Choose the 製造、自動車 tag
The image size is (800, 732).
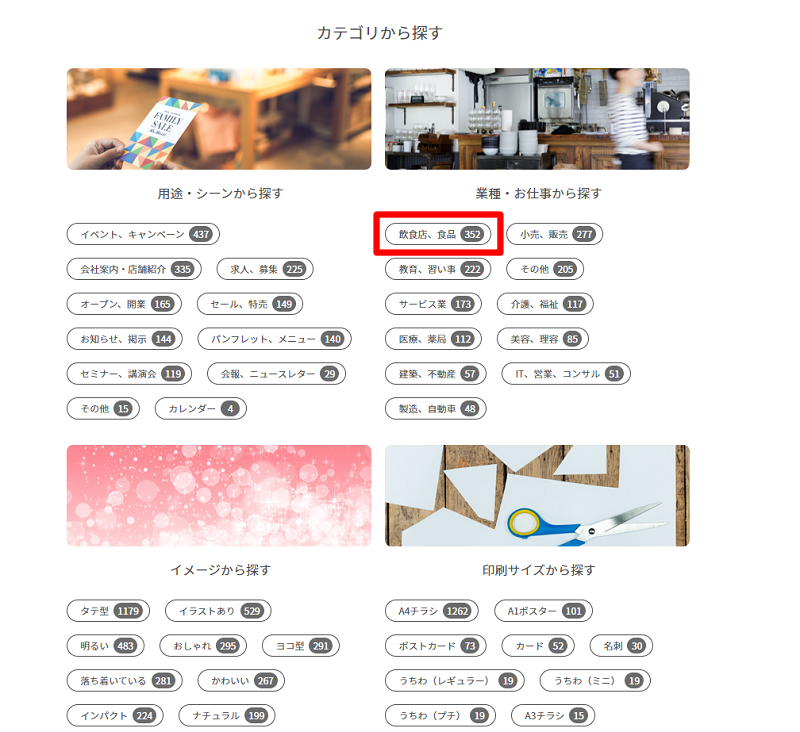(x=436, y=409)
